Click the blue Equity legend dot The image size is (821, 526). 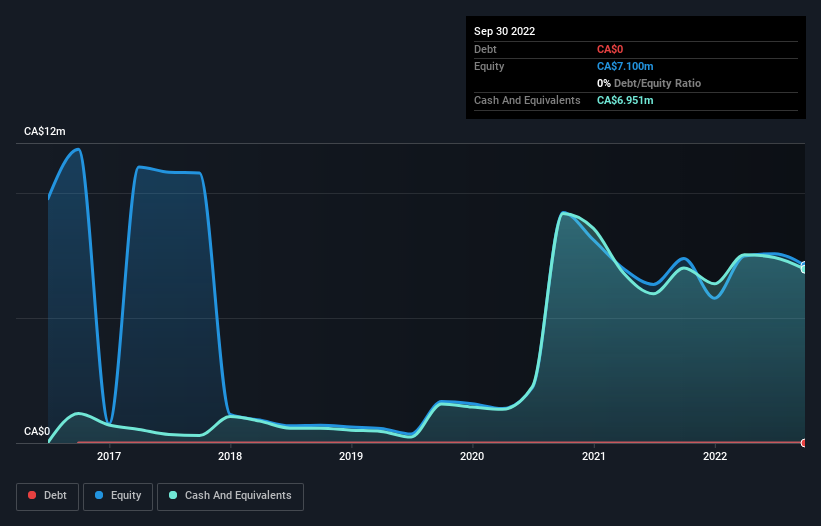point(99,495)
